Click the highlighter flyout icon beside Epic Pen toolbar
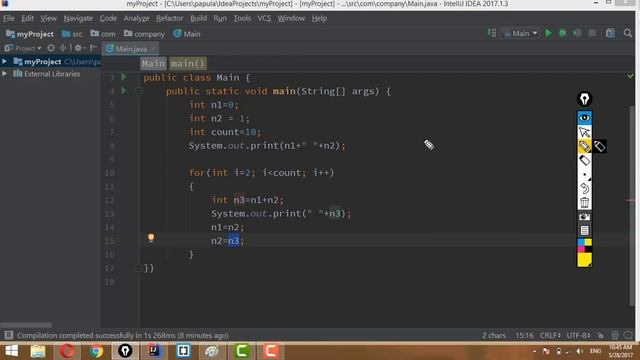The height and width of the screenshot is (360, 640). (600, 146)
